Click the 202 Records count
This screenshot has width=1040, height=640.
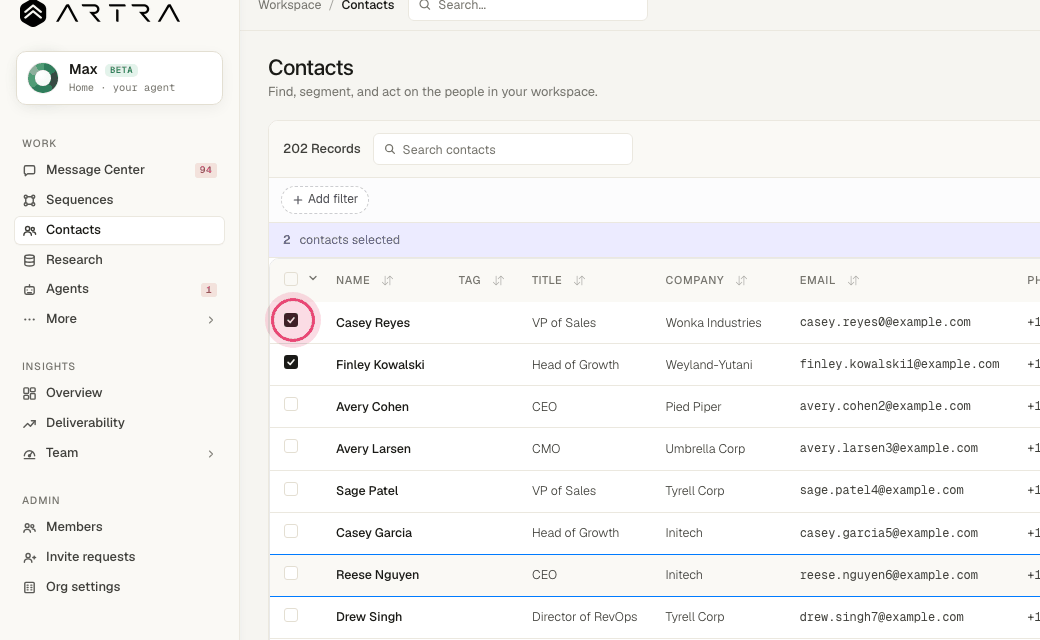coord(322,149)
